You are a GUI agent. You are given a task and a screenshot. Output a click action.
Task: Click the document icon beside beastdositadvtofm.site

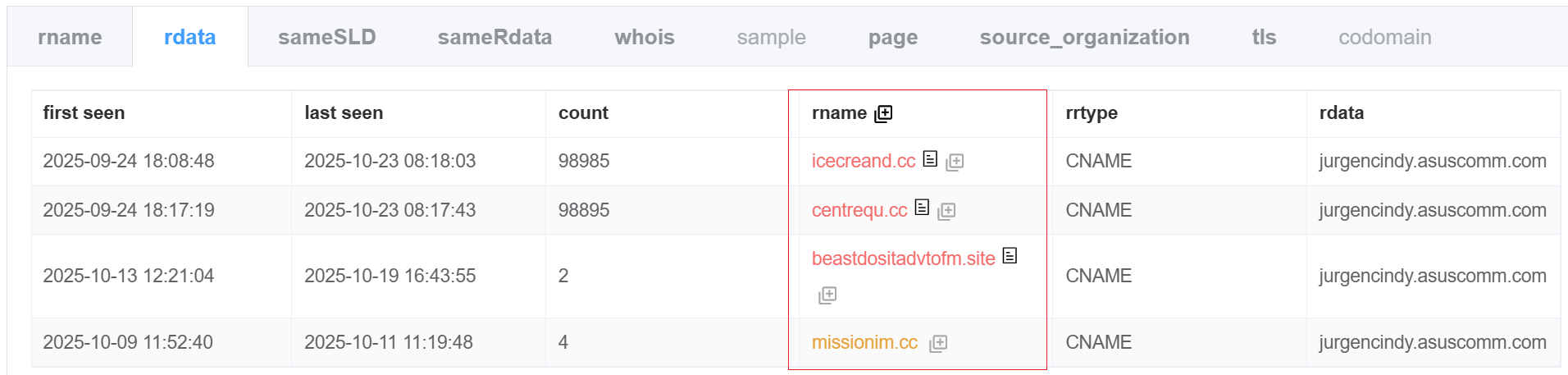tap(1010, 256)
